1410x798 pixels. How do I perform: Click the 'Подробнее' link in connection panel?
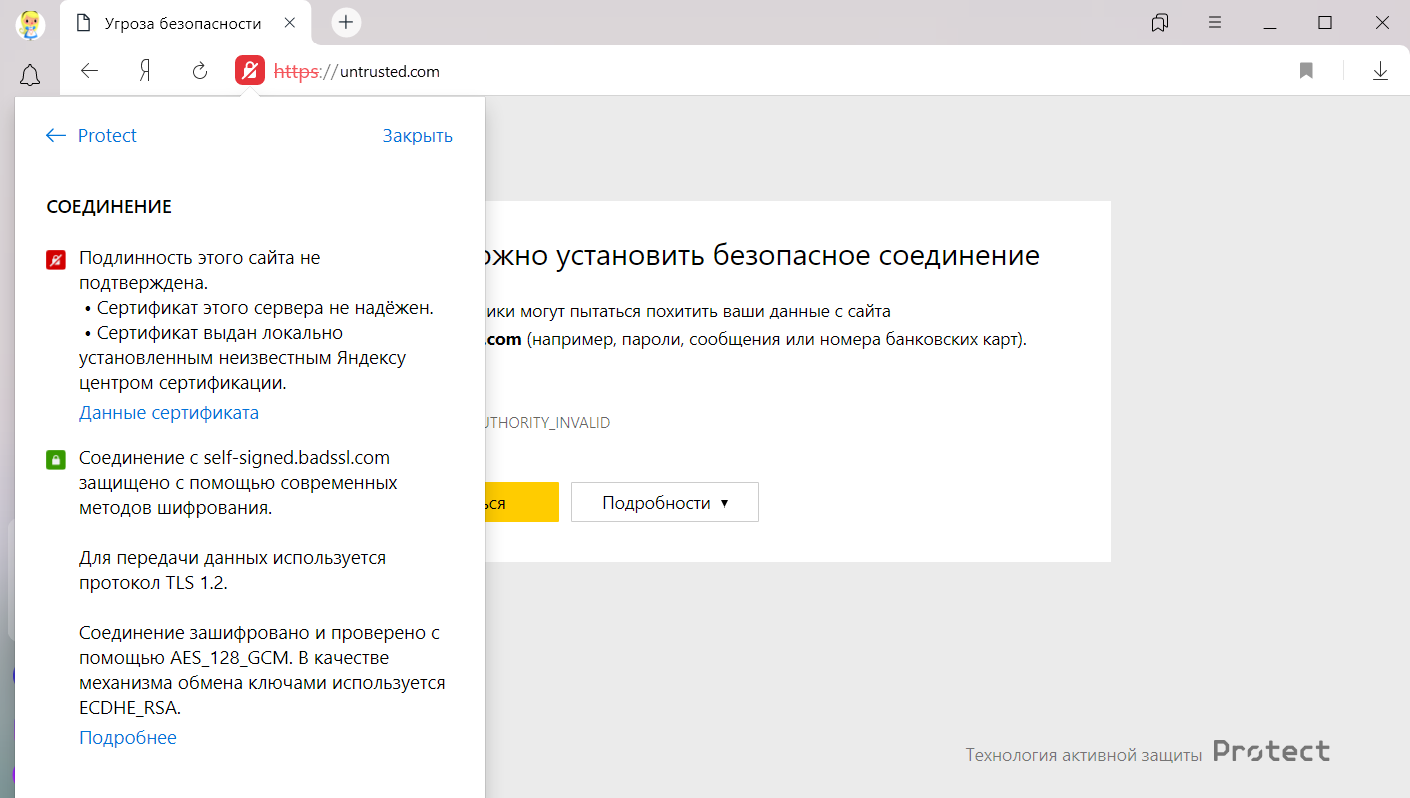pyautogui.click(x=128, y=738)
